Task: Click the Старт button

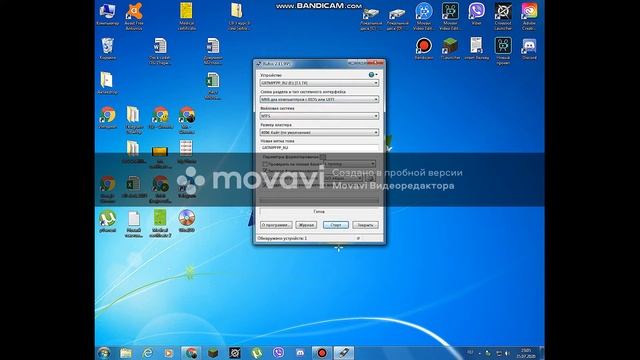Action: tap(336, 225)
